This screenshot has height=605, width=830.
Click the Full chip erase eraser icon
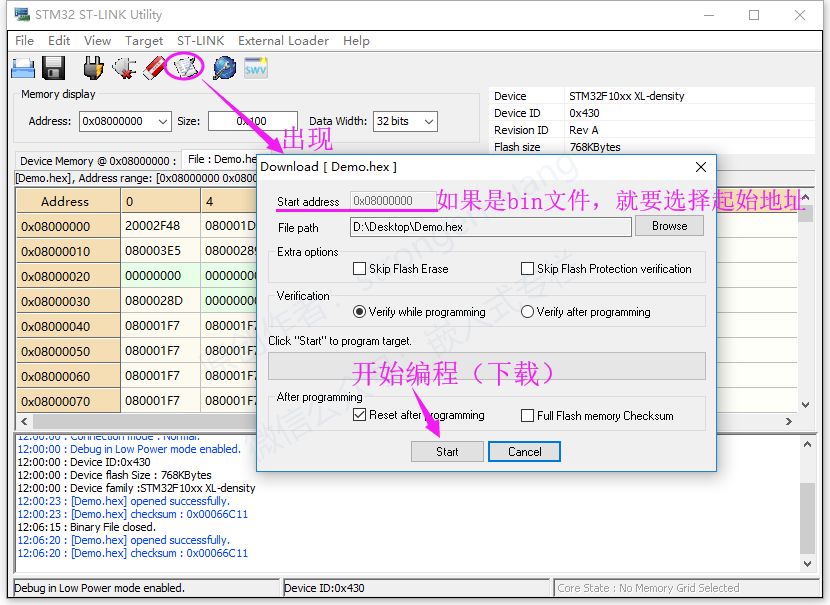[x=155, y=68]
